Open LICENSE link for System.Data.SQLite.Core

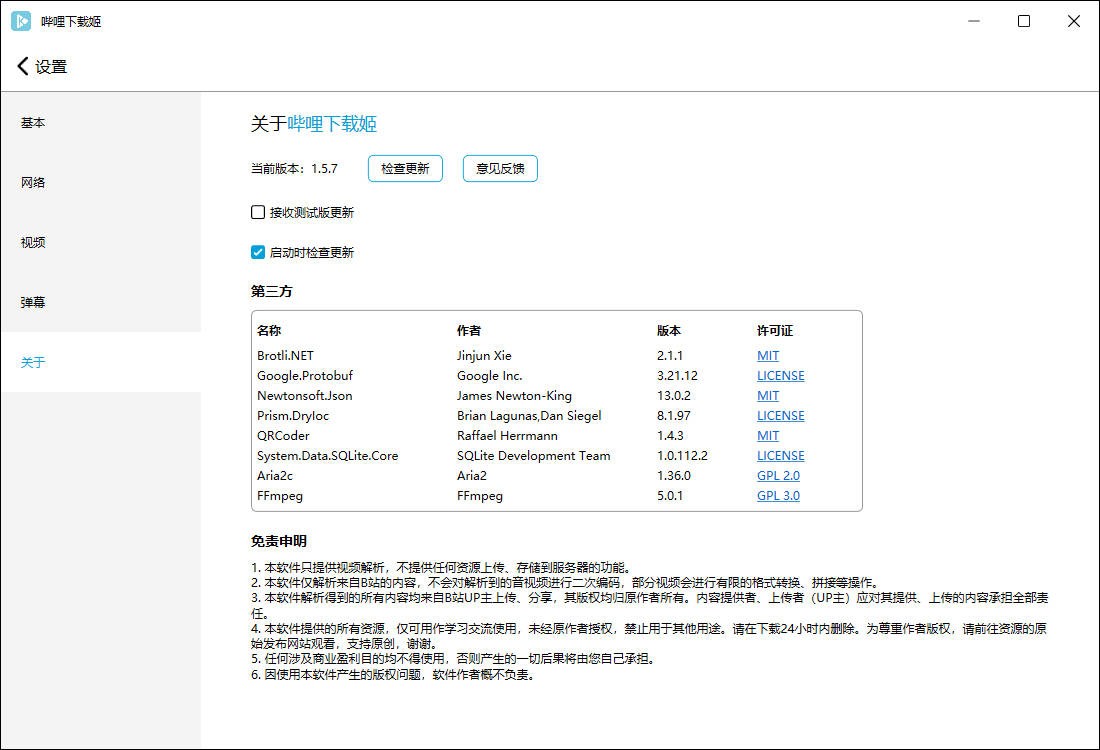click(781, 455)
